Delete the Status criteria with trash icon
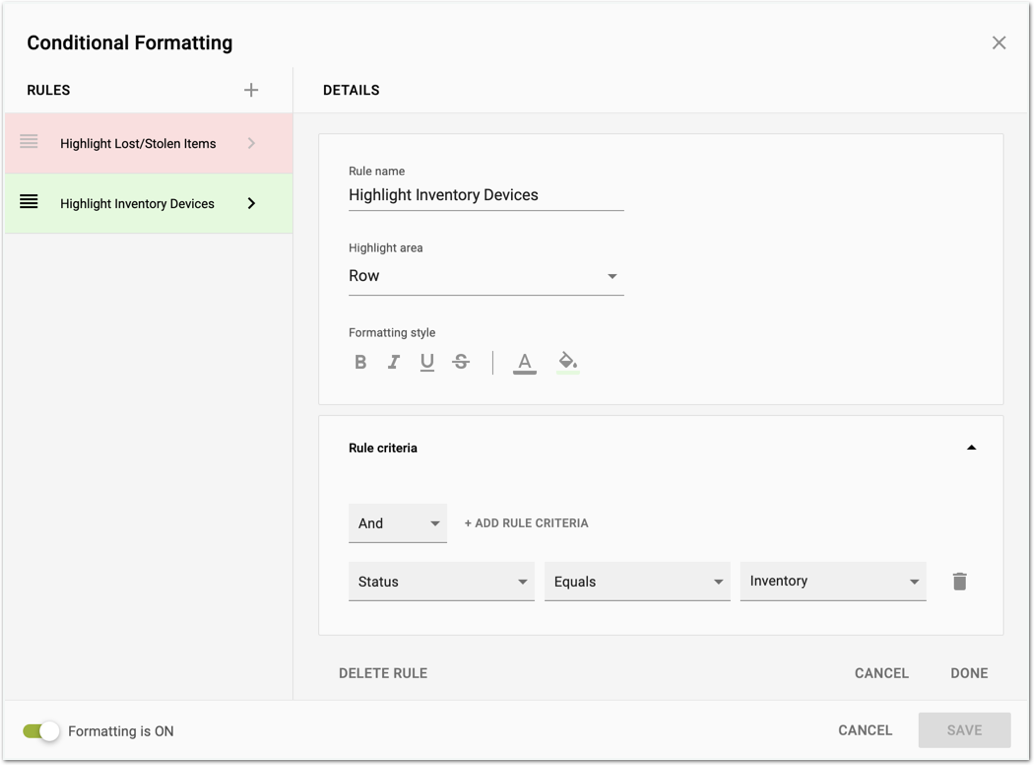The width and height of the screenshot is (1034, 765). tap(959, 581)
